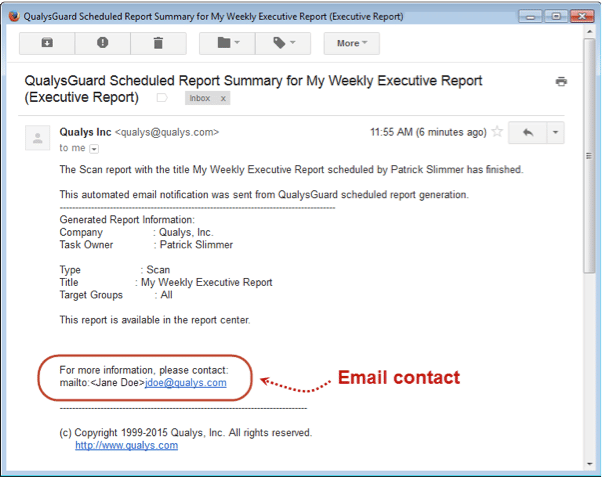602x477 pixels.
Task: Reply to the email with the arrow button
Action: 528,132
